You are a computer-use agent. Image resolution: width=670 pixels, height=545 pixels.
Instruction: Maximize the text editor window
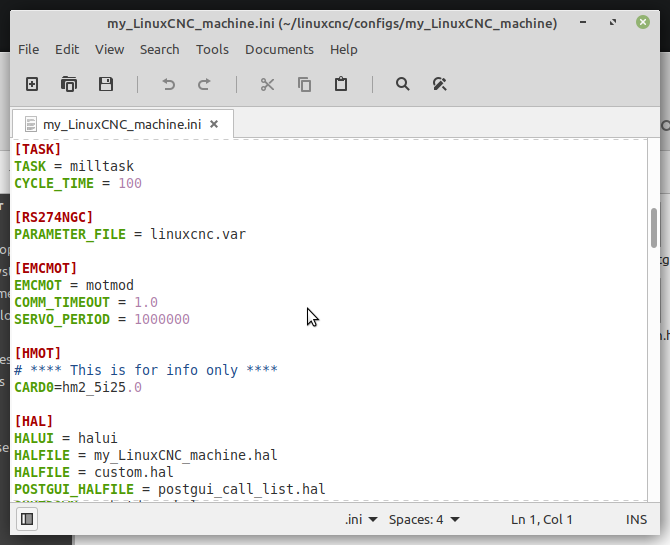613,22
